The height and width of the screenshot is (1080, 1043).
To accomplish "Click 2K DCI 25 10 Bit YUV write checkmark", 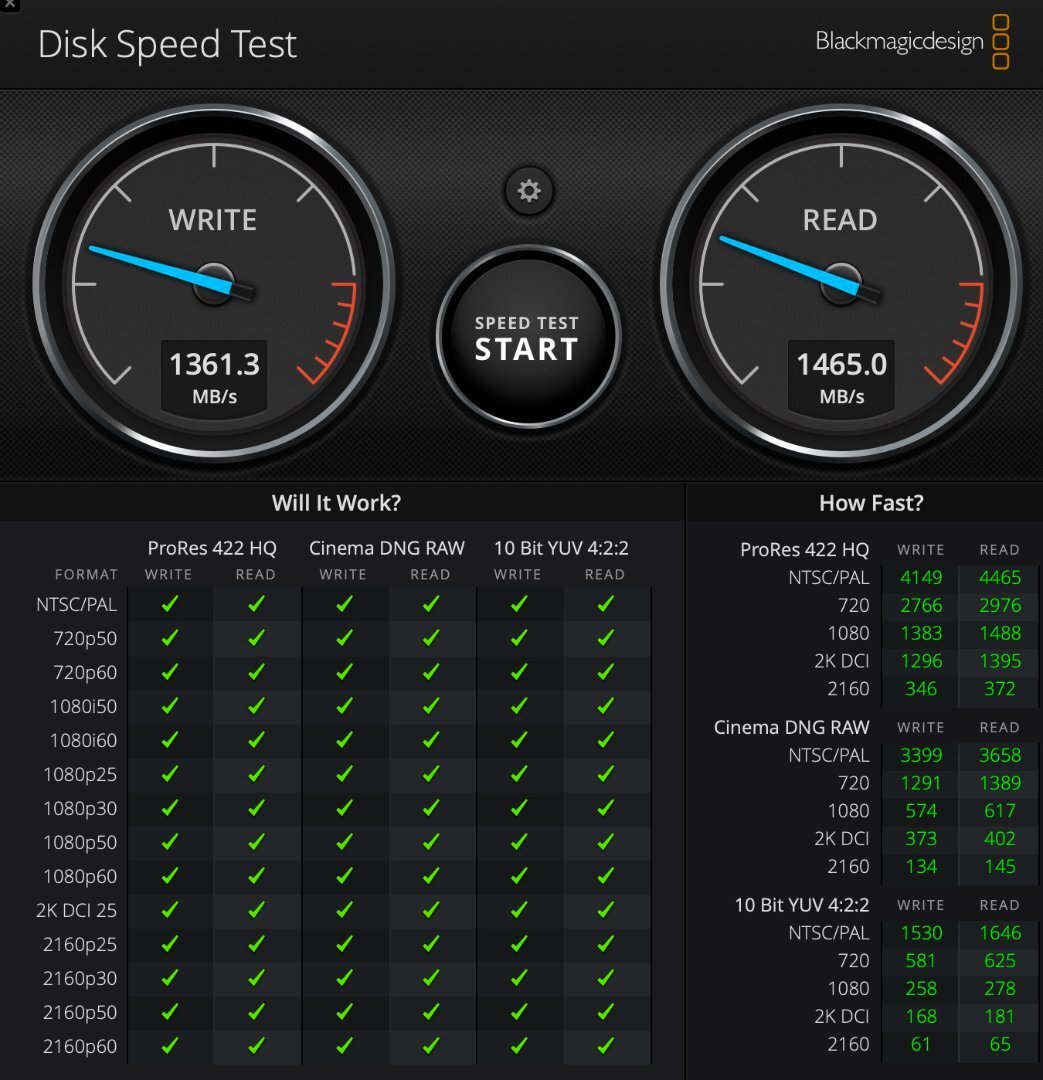I will click(x=519, y=910).
